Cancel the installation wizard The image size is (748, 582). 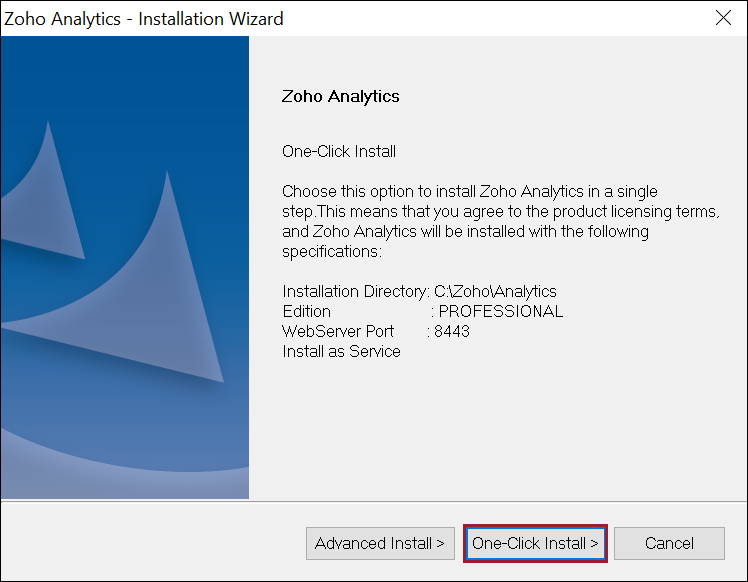pyautogui.click(x=669, y=544)
